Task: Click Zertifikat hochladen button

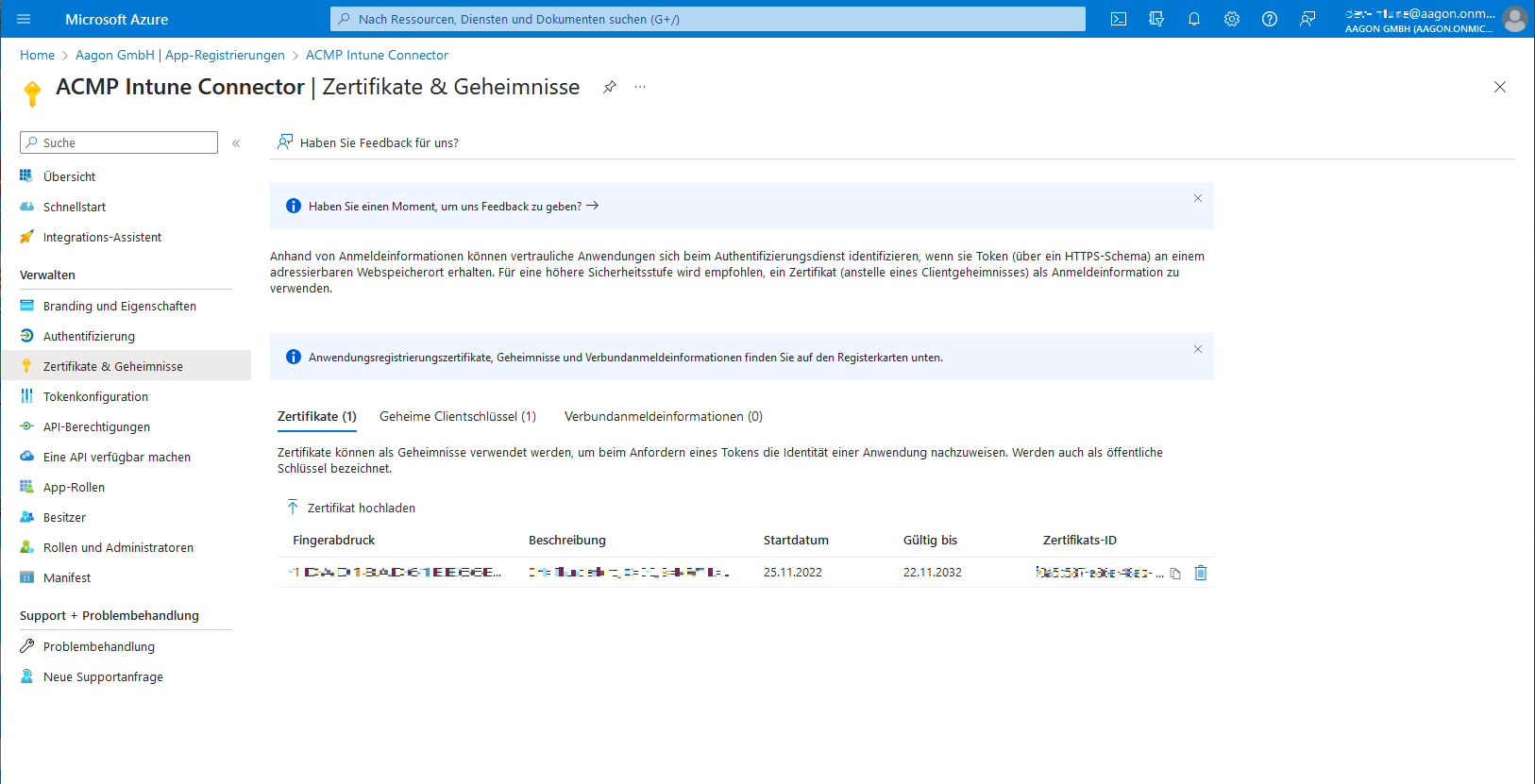Action: click(x=351, y=508)
